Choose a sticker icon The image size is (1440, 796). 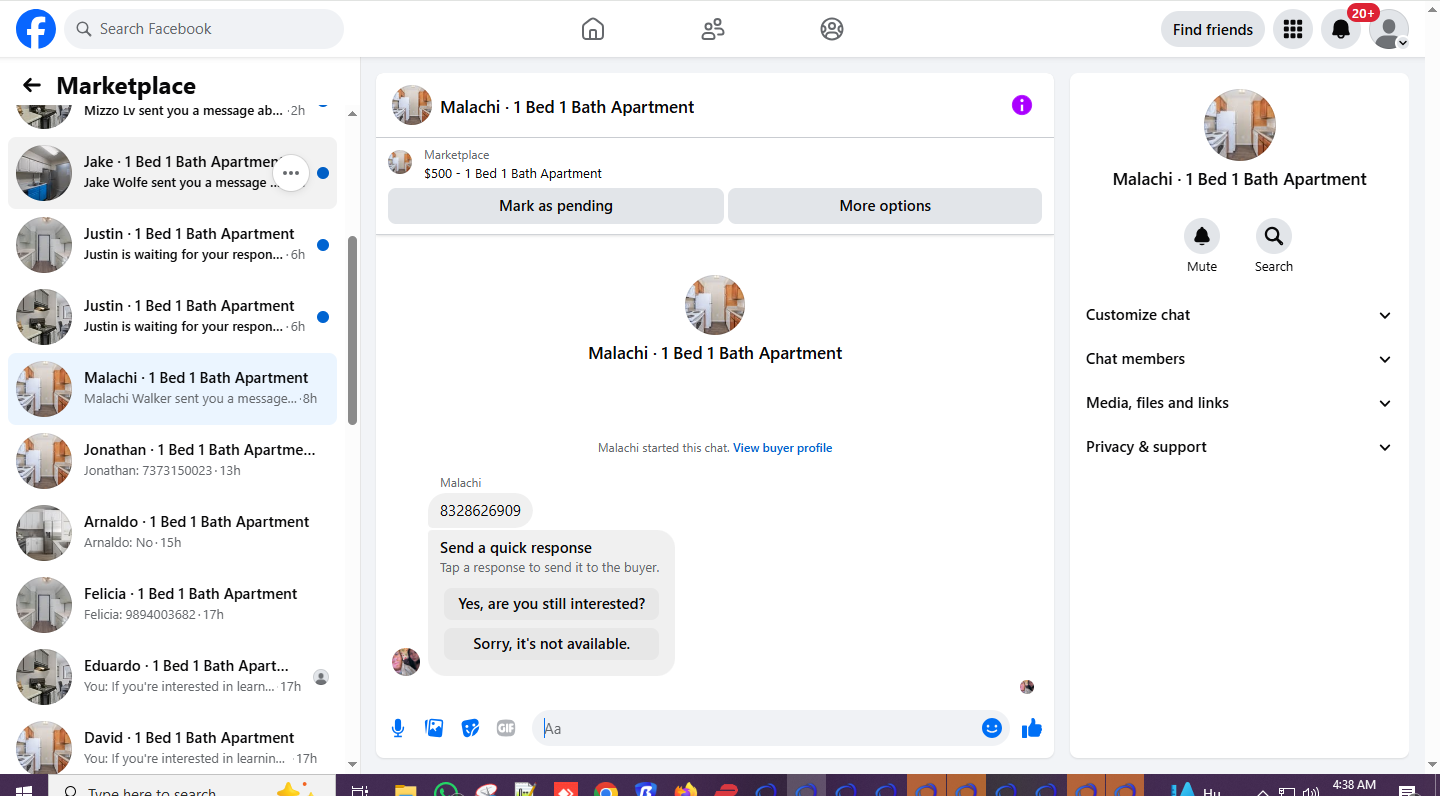pos(470,728)
